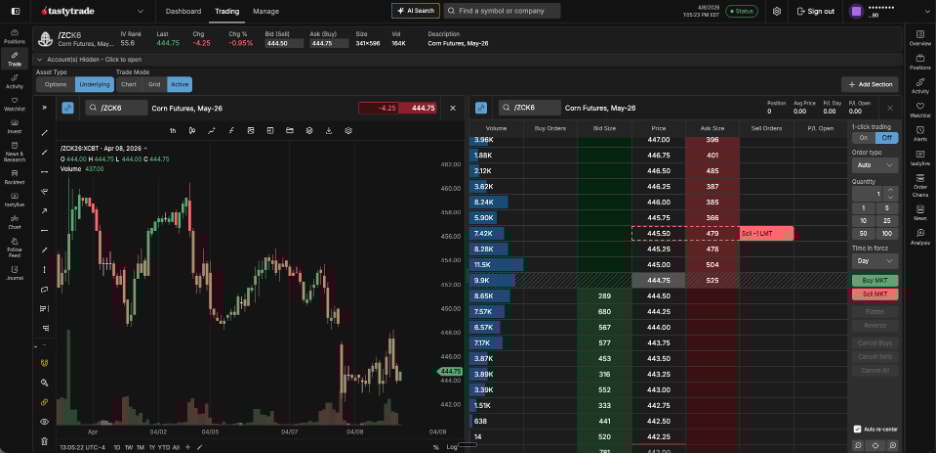Open the account avatar menu

pos(857,11)
